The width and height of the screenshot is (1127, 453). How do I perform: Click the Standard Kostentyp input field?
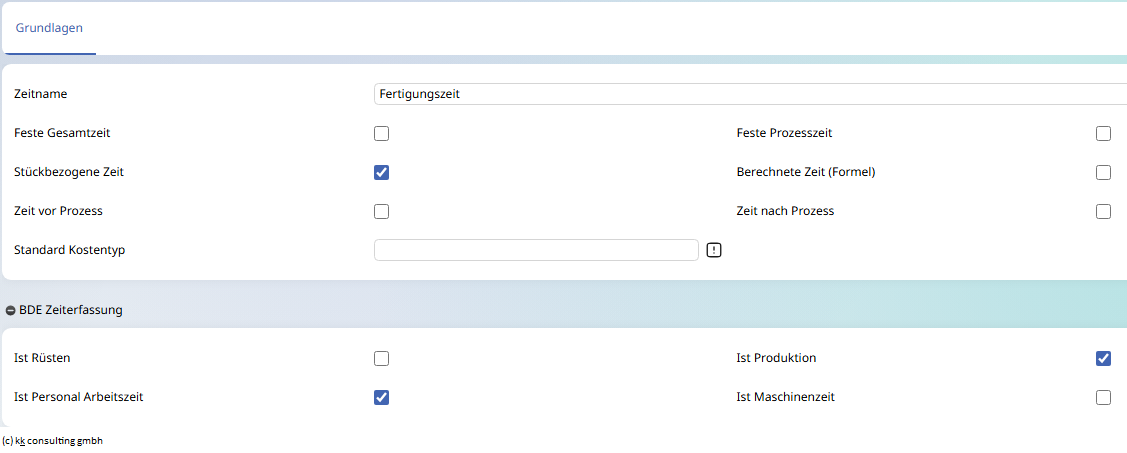pyautogui.click(x=536, y=250)
